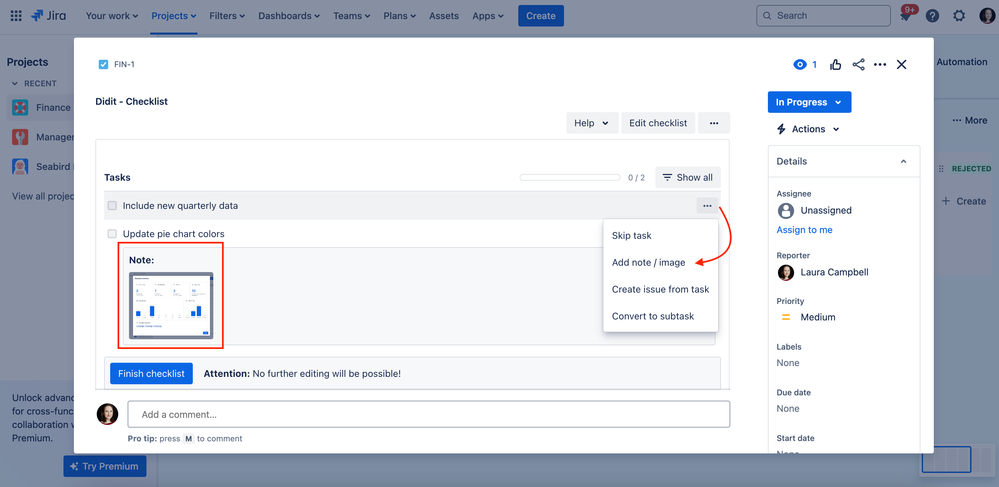Click the FIN-1 issue key link
This screenshot has width=999, height=487.
(124, 64)
